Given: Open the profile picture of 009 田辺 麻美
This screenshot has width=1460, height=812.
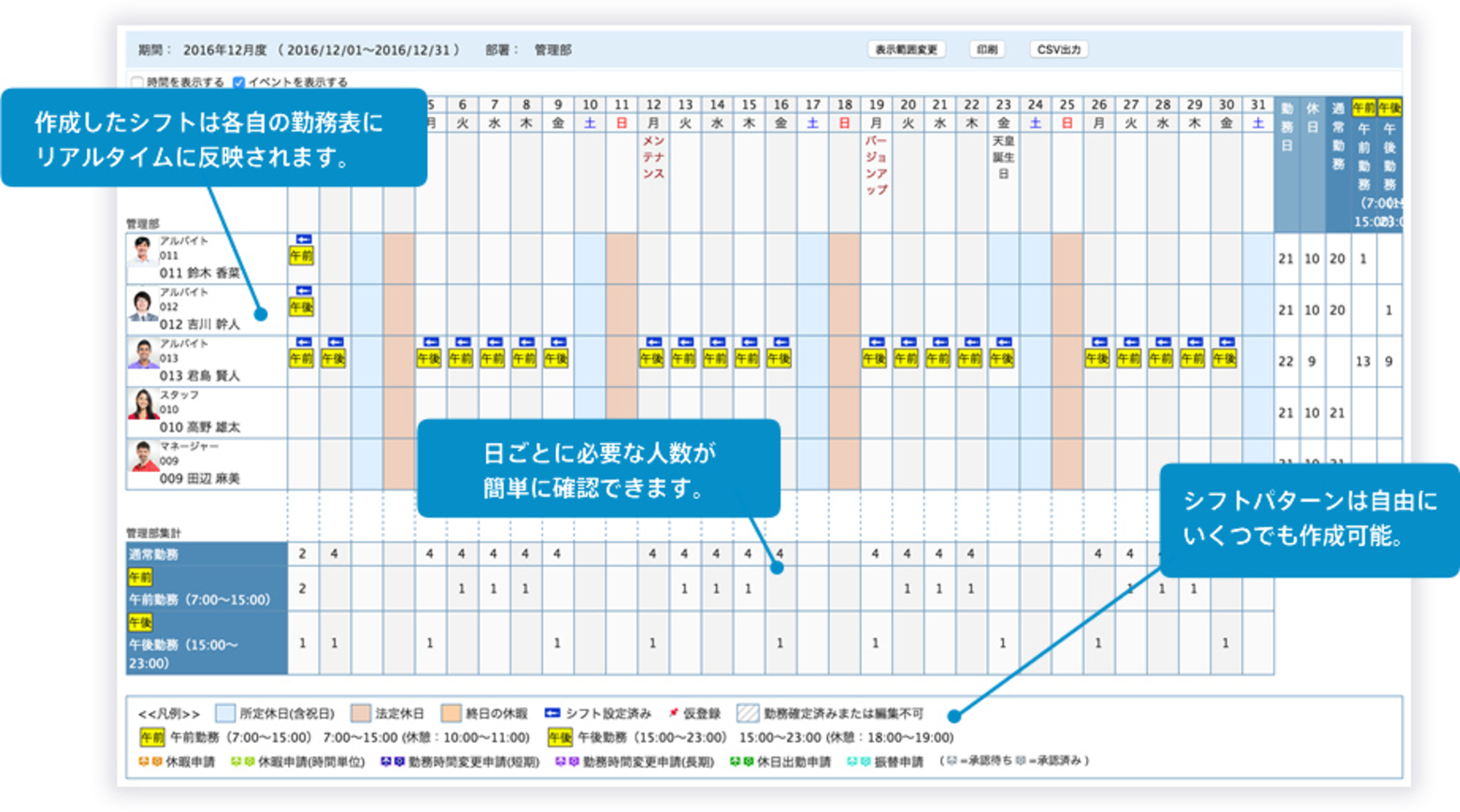Looking at the screenshot, I should [142, 458].
